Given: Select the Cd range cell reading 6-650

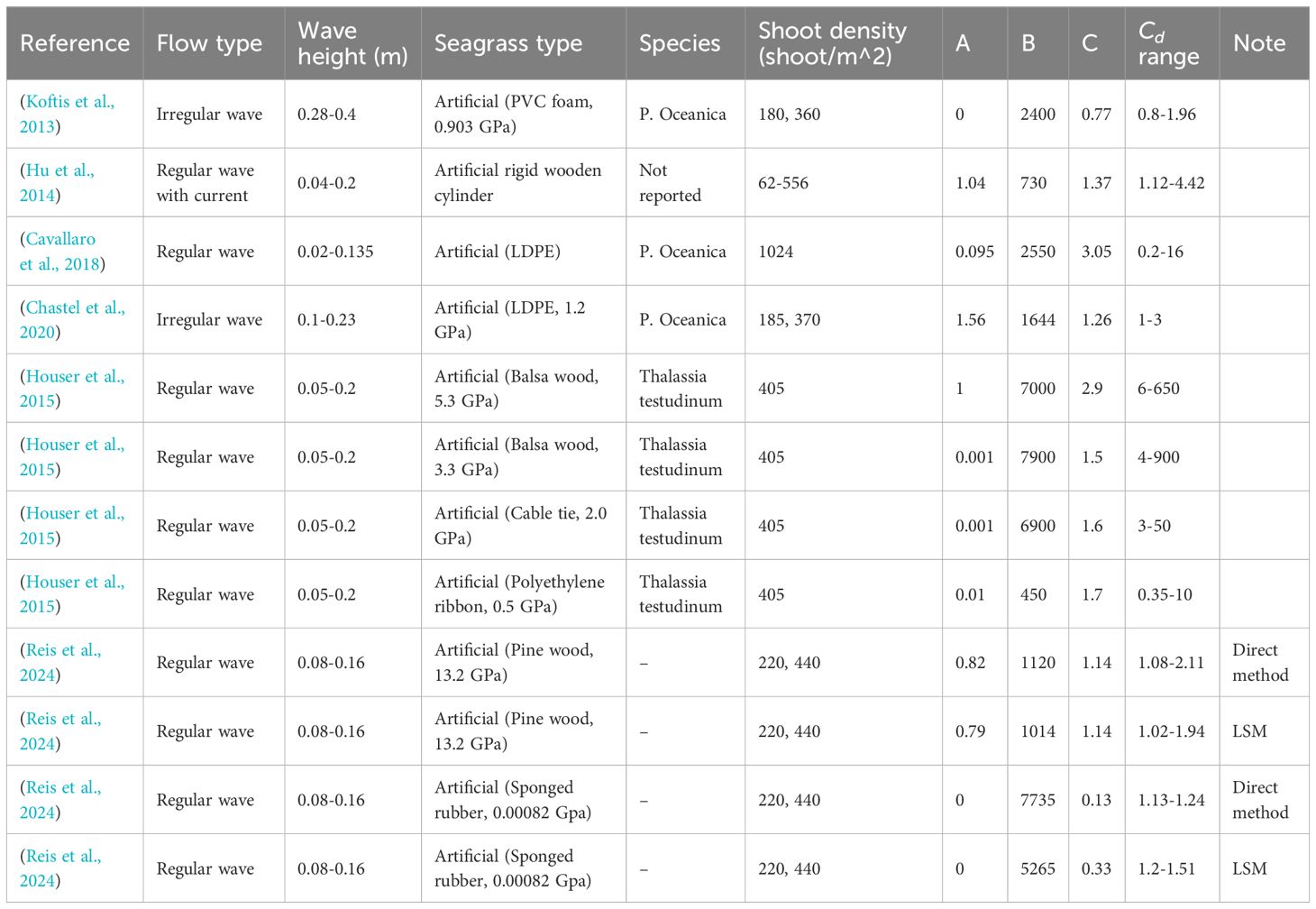Looking at the screenshot, I should pos(1158,389).
